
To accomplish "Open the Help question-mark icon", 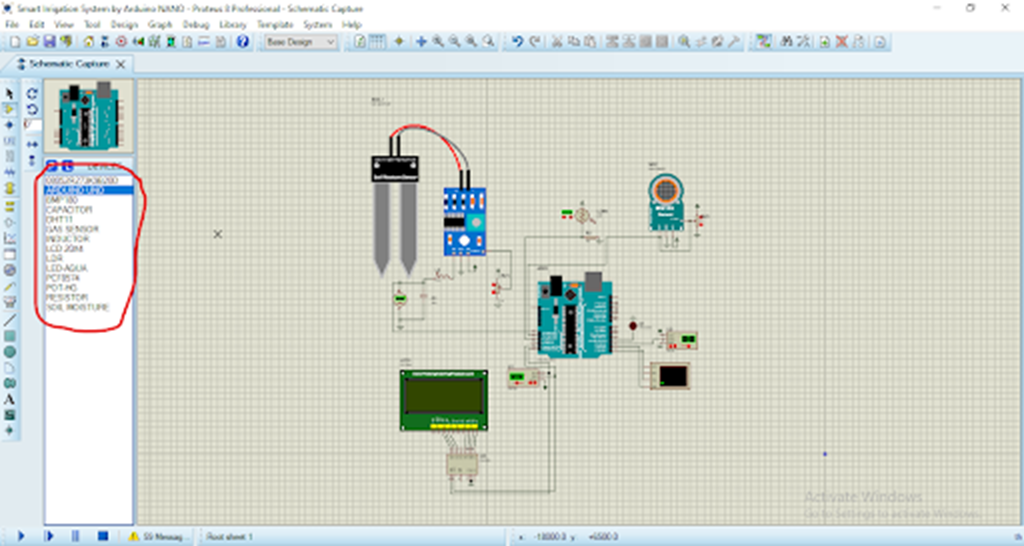I will coord(242,42).
